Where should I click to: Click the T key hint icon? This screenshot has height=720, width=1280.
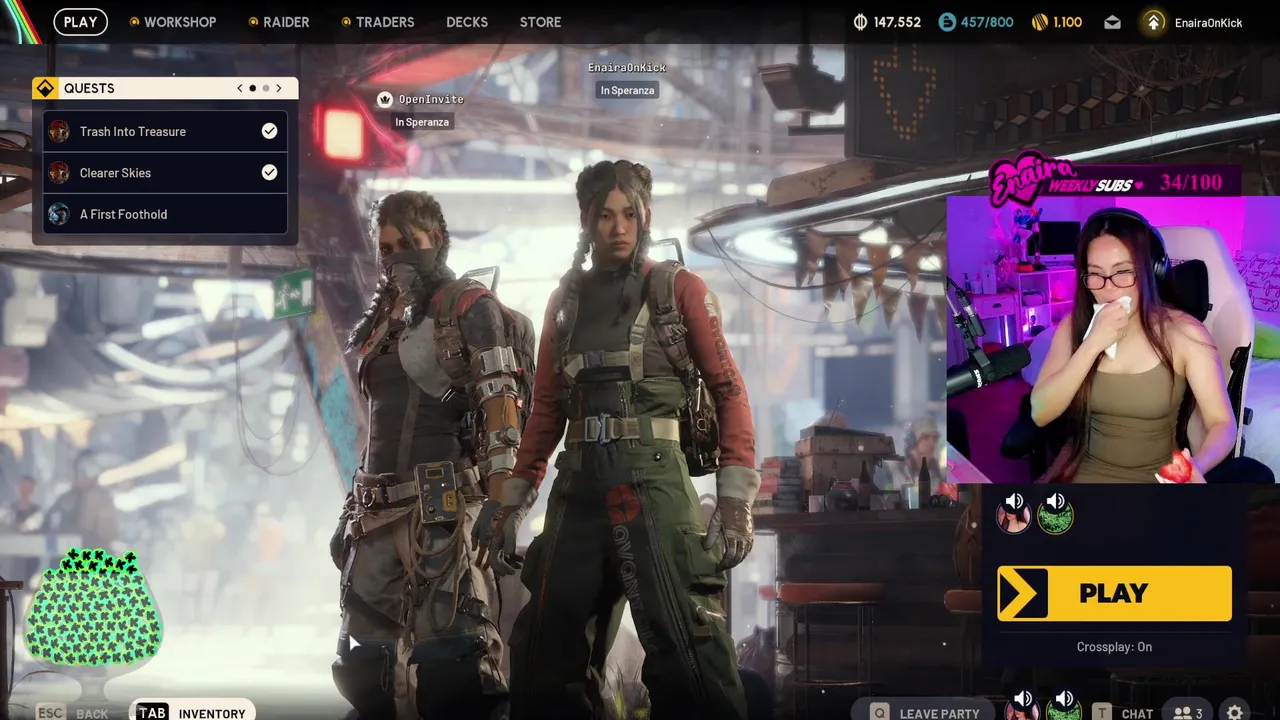pos(1101,713)
